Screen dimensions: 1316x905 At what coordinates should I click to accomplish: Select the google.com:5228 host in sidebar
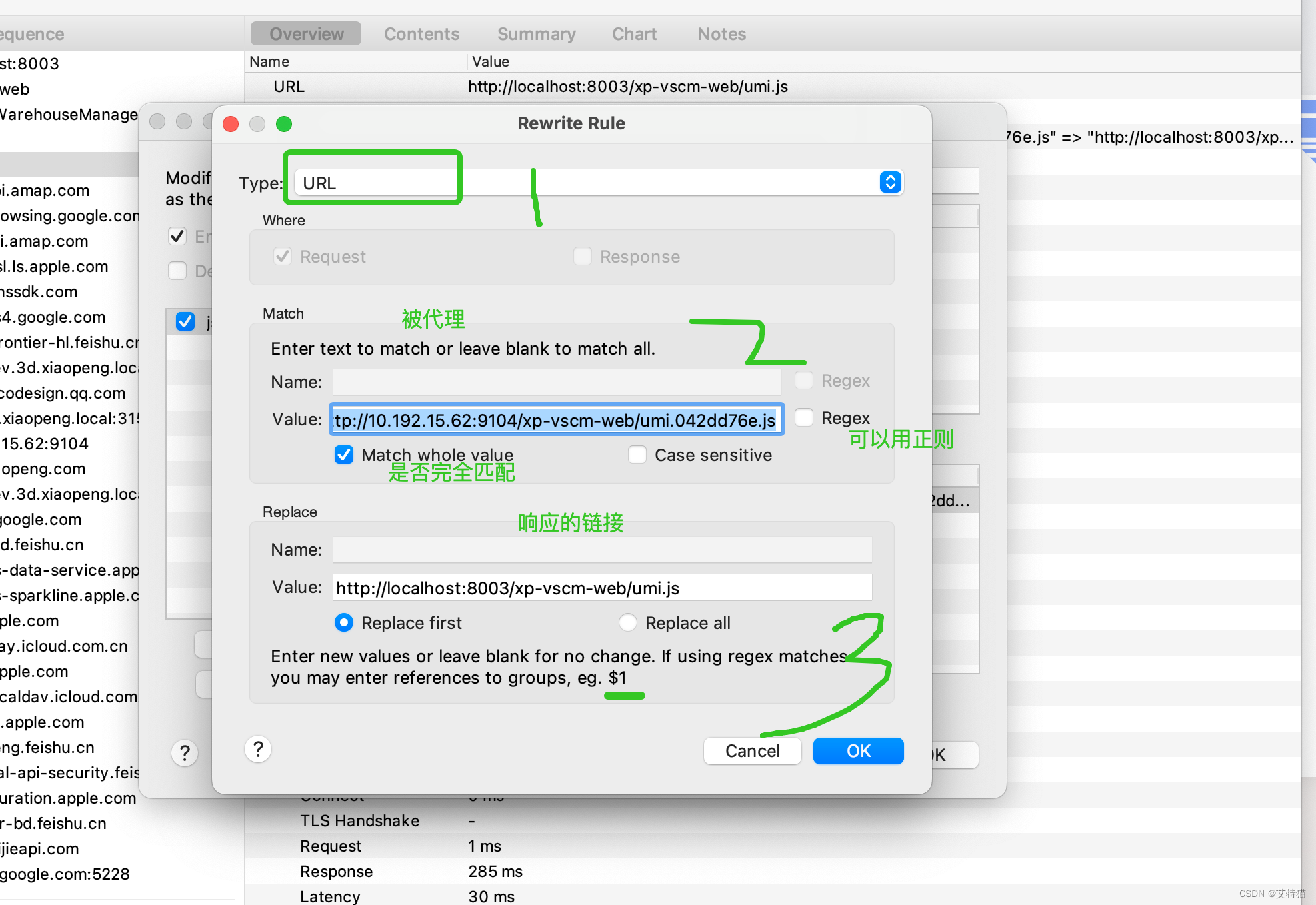65,874
